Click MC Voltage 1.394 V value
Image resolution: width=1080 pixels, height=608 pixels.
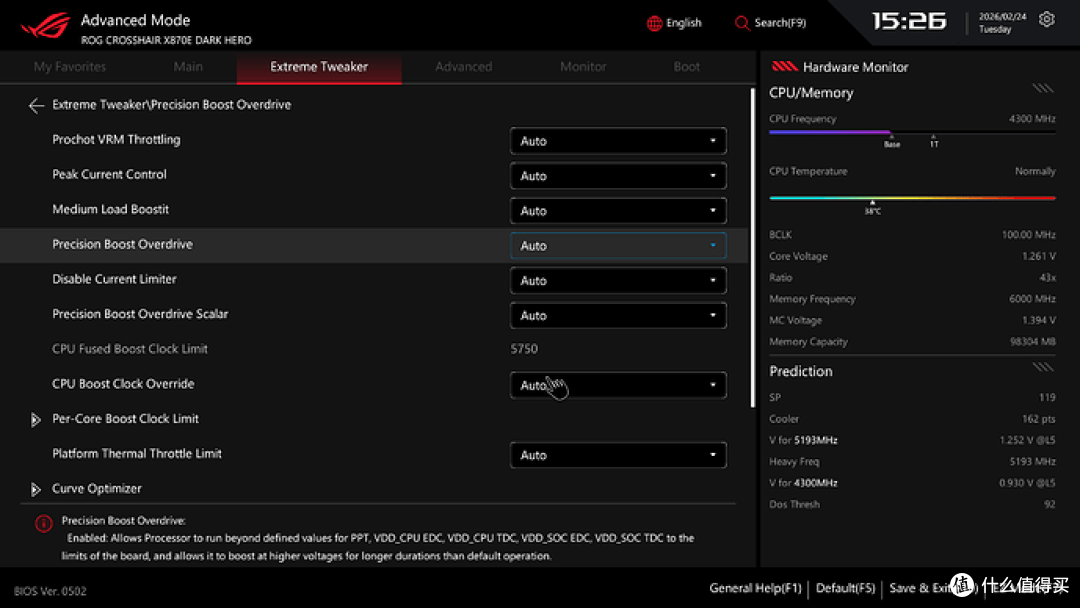click(x=1039, y=320)
